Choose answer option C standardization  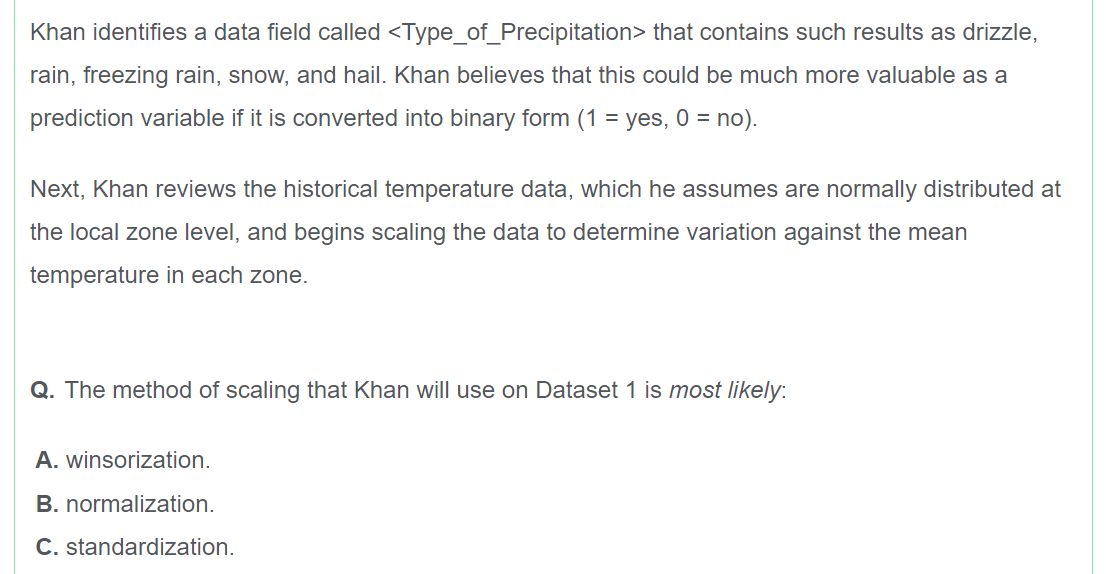click(135, 547)
